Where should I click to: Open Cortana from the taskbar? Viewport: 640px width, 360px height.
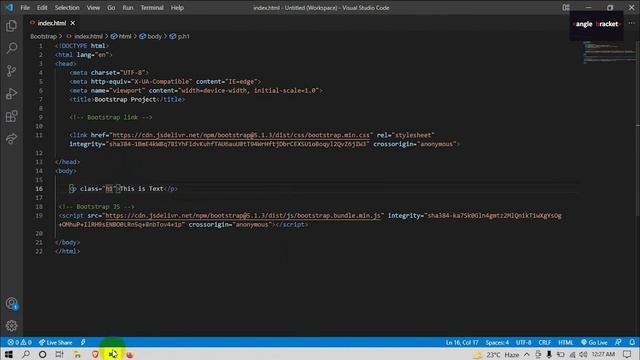pos(42,354)
